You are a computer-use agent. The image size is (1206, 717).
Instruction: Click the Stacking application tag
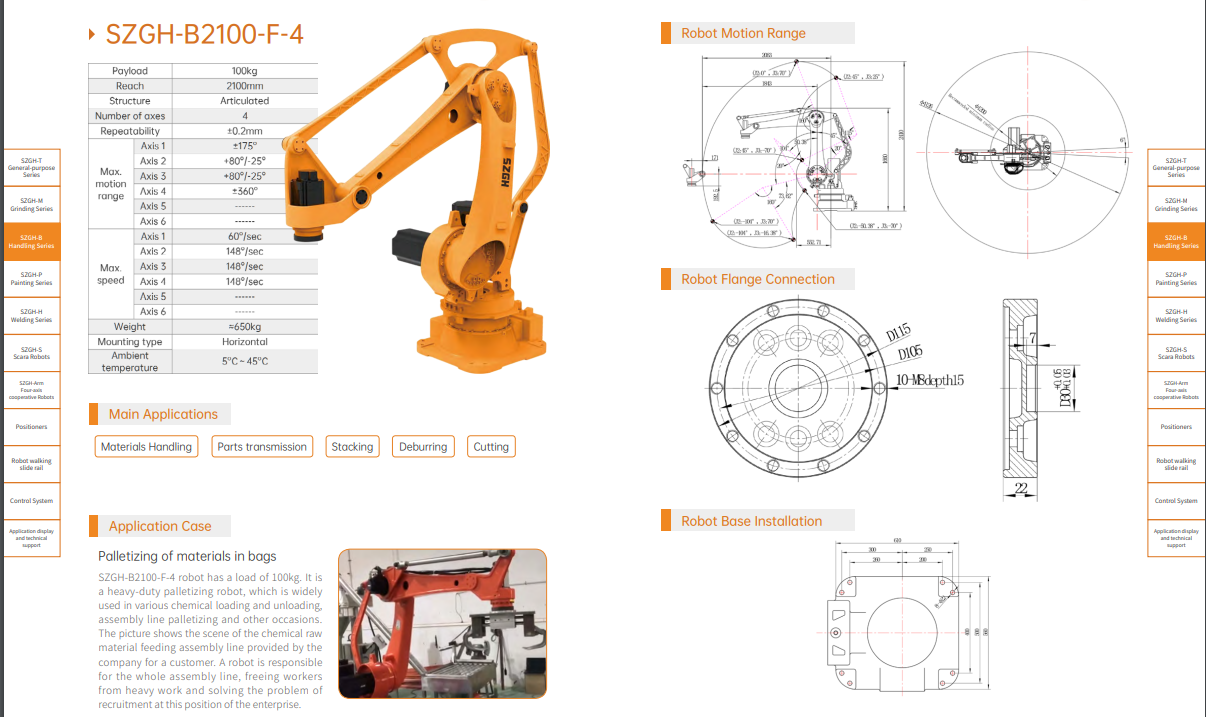(x=352, y=447)
